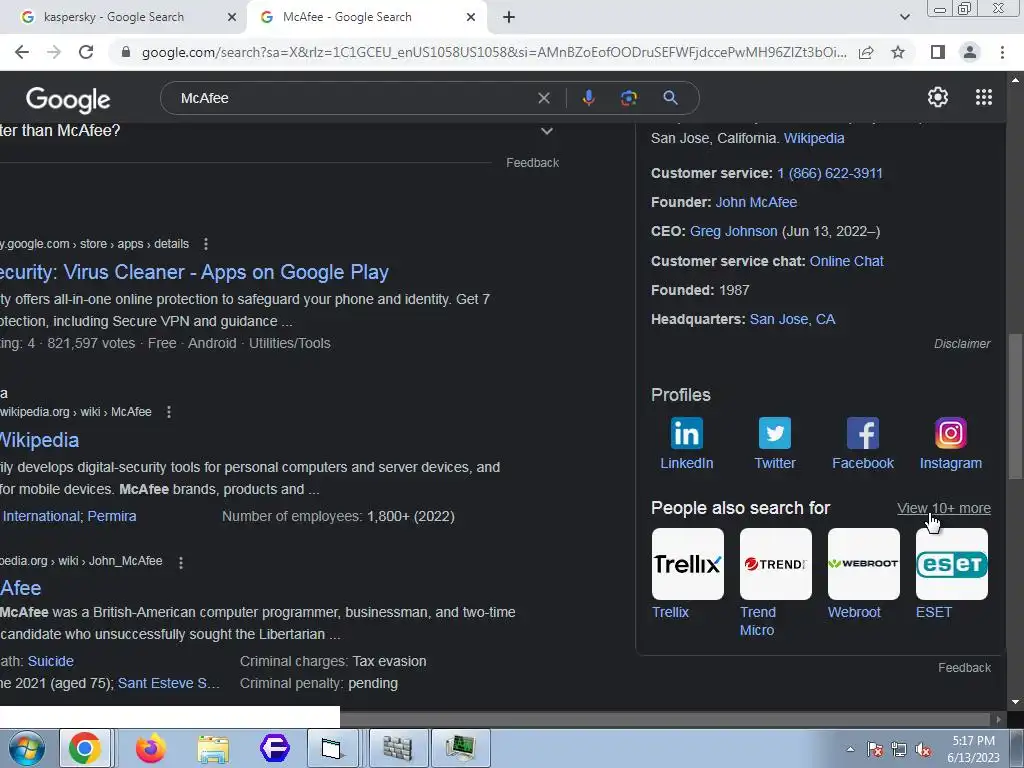Click Feedback under People also ask
This screenshot has width=1024, height=768.
(x=532, y=163)
